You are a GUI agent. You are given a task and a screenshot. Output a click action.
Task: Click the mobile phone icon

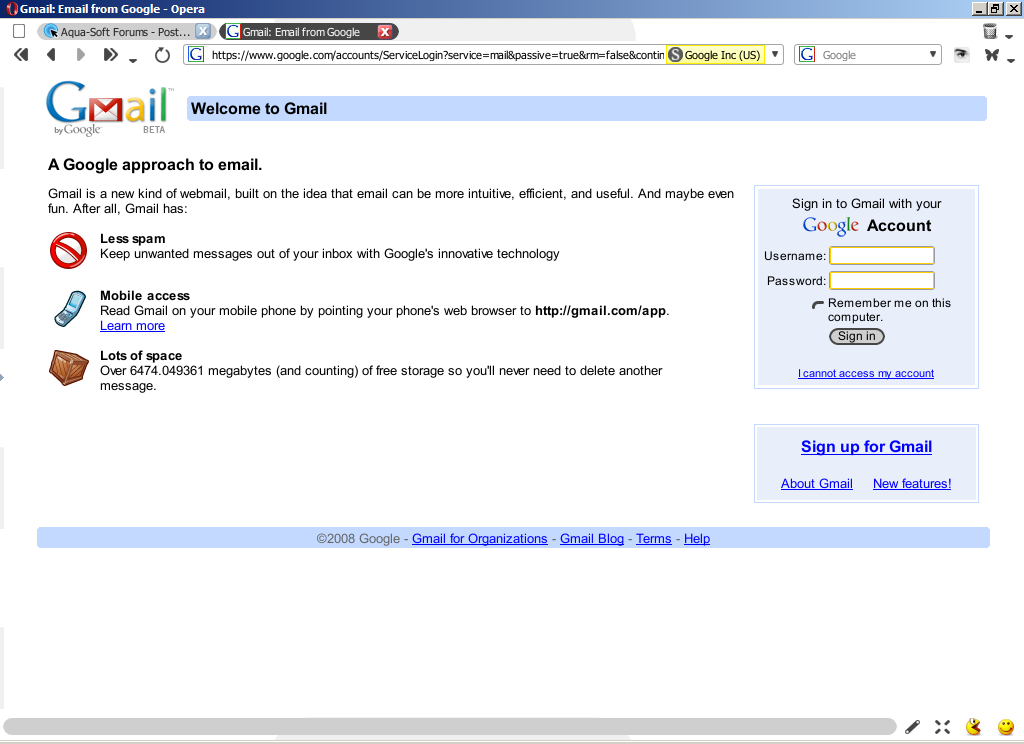click(x=70, y=308)
